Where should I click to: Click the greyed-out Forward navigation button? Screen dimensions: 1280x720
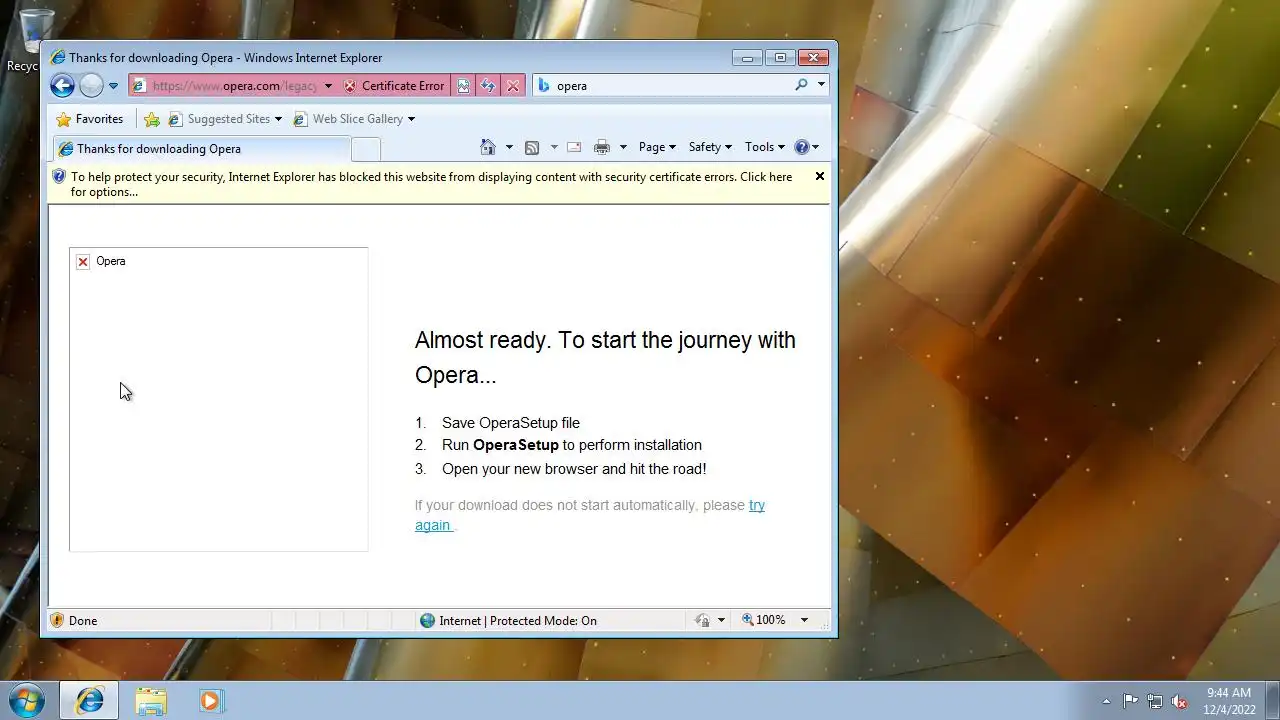coord(91,86)
